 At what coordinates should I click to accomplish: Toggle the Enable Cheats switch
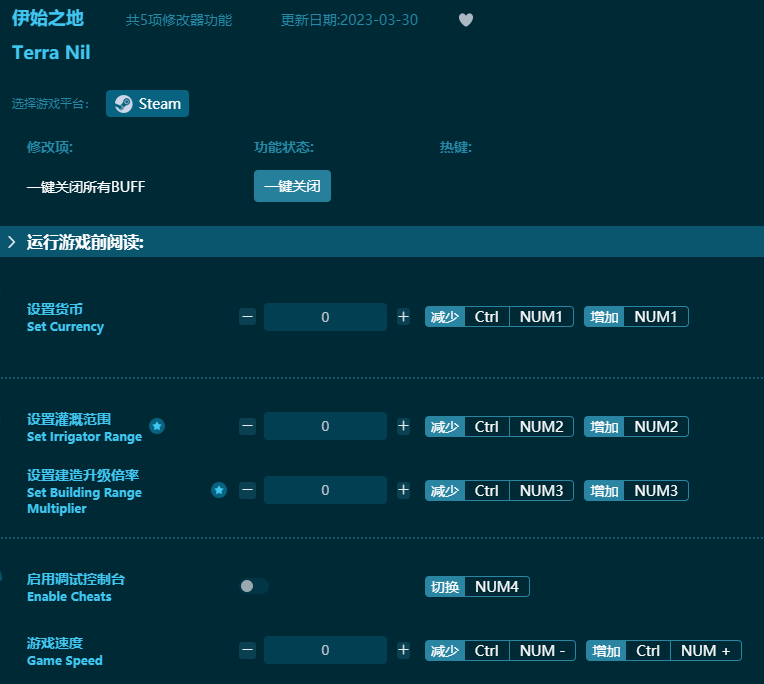pyautogui.click(x=254, y=586)
